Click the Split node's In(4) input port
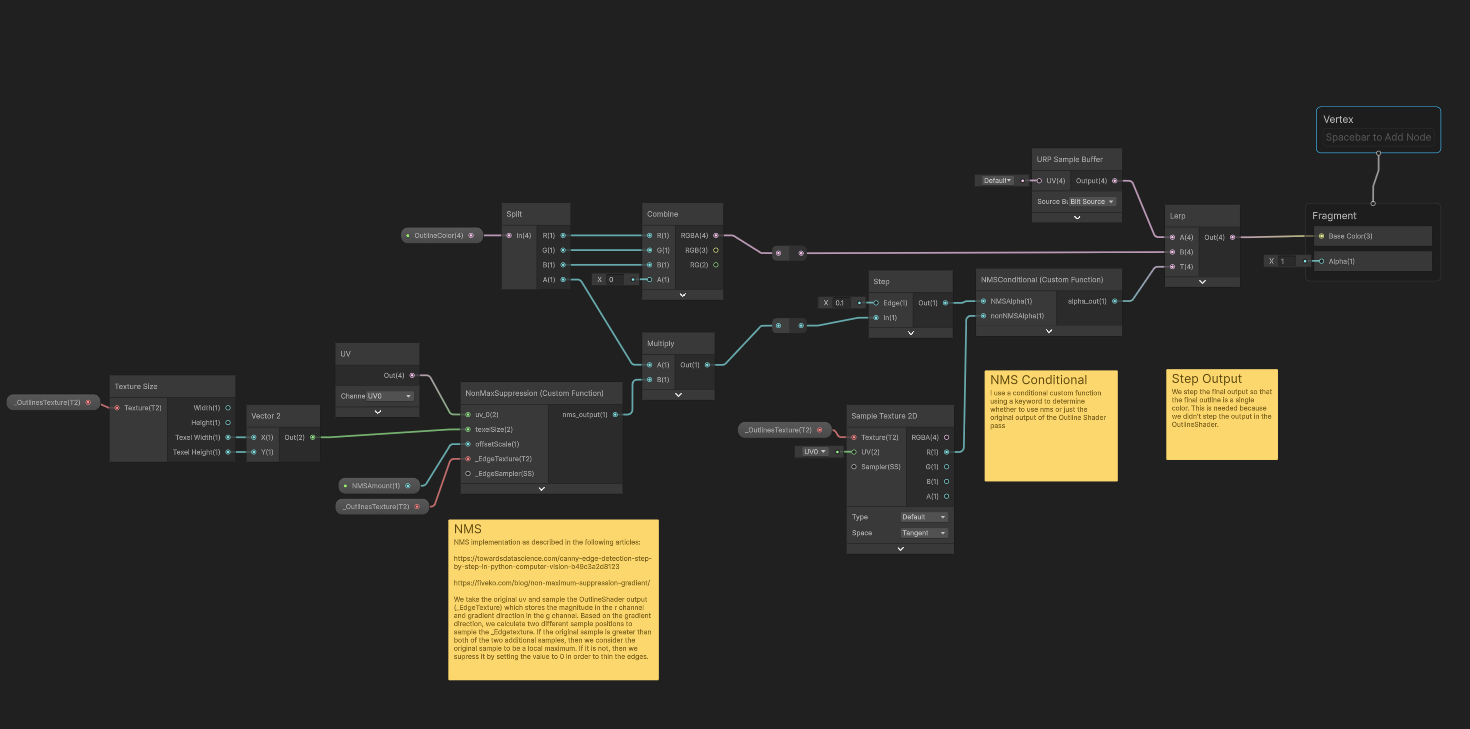The height and width of the screenshot is (729, 1470). (509, 235)
